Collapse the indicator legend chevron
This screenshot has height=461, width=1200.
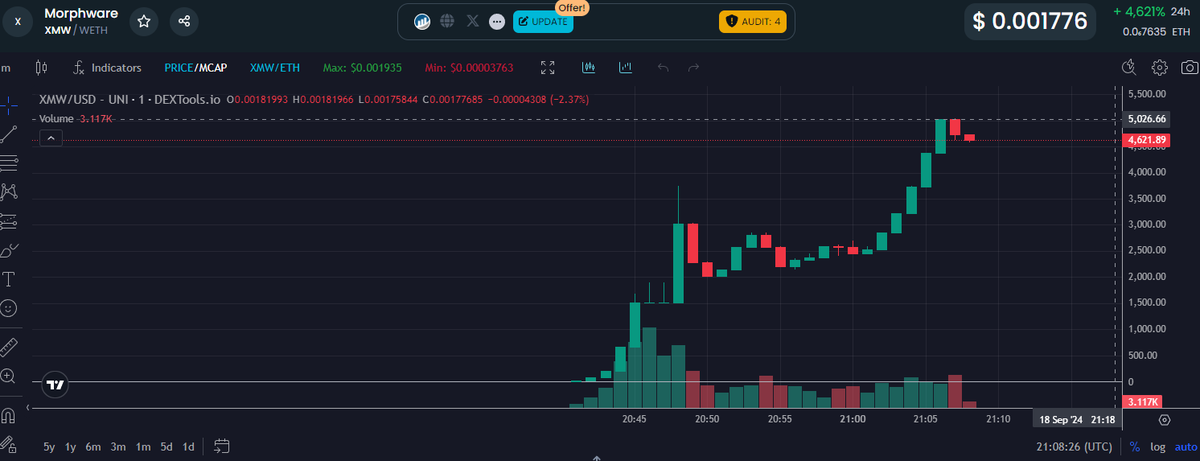(51, 139)
